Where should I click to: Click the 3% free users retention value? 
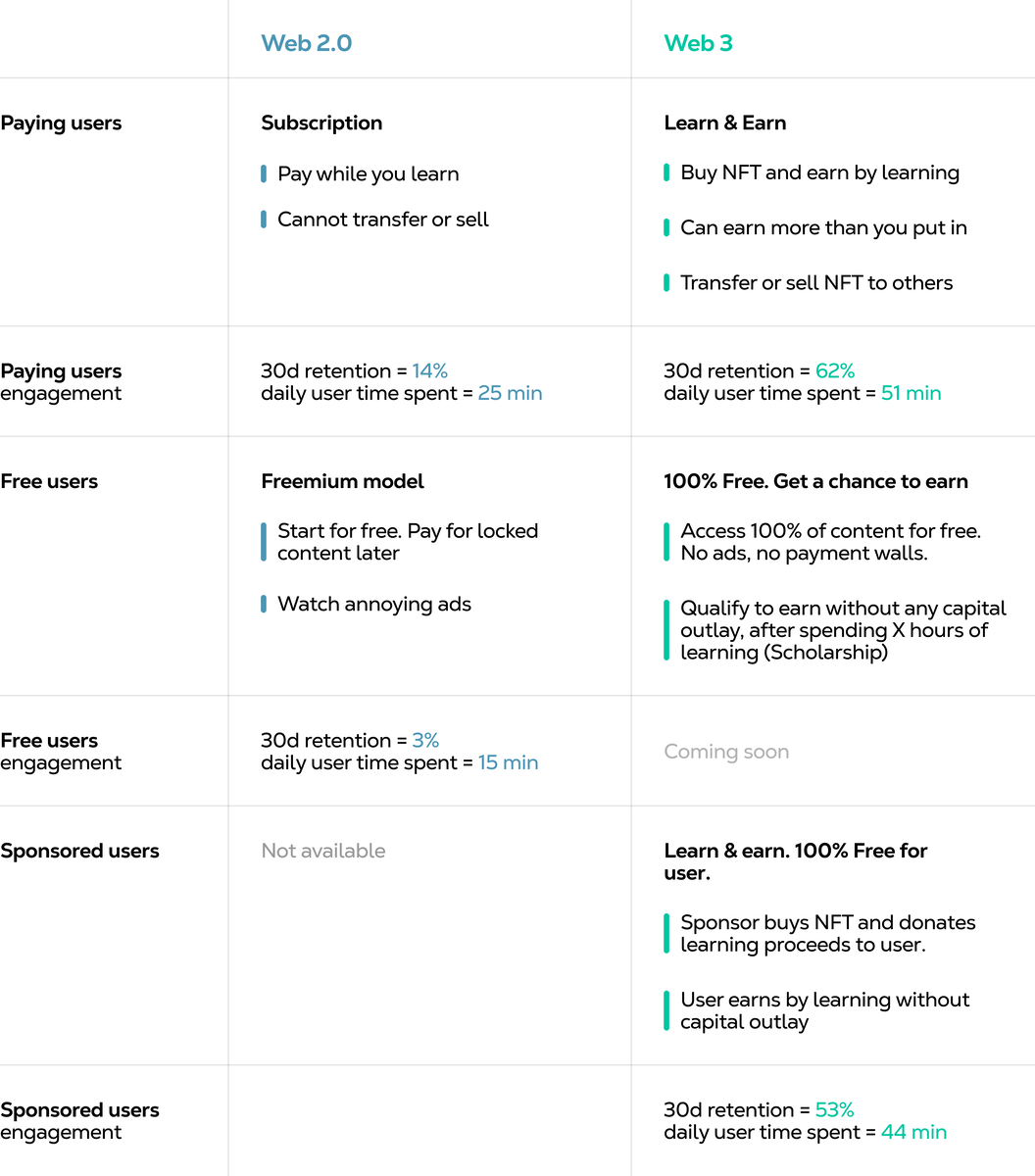[425, 740]
